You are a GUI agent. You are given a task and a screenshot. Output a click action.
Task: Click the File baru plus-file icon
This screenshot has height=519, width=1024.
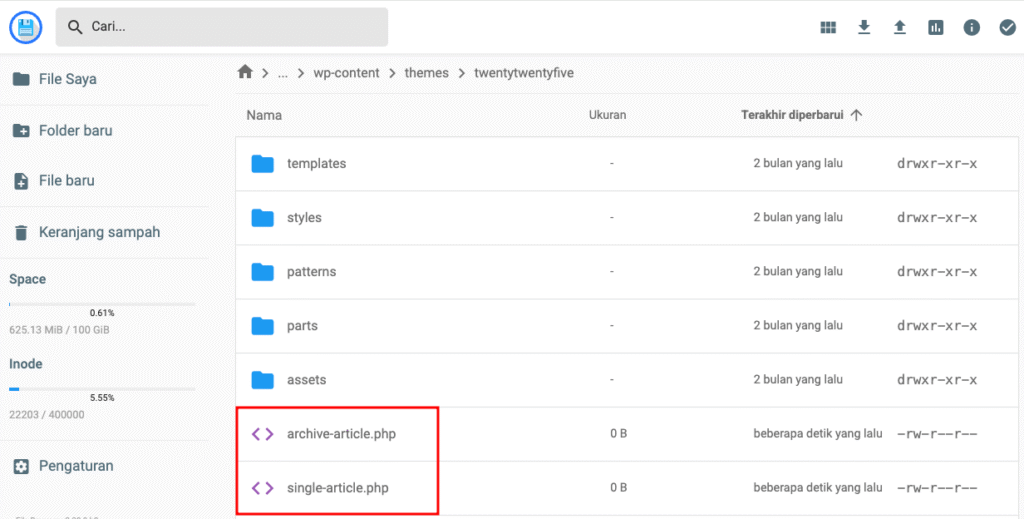pos(21,181)
